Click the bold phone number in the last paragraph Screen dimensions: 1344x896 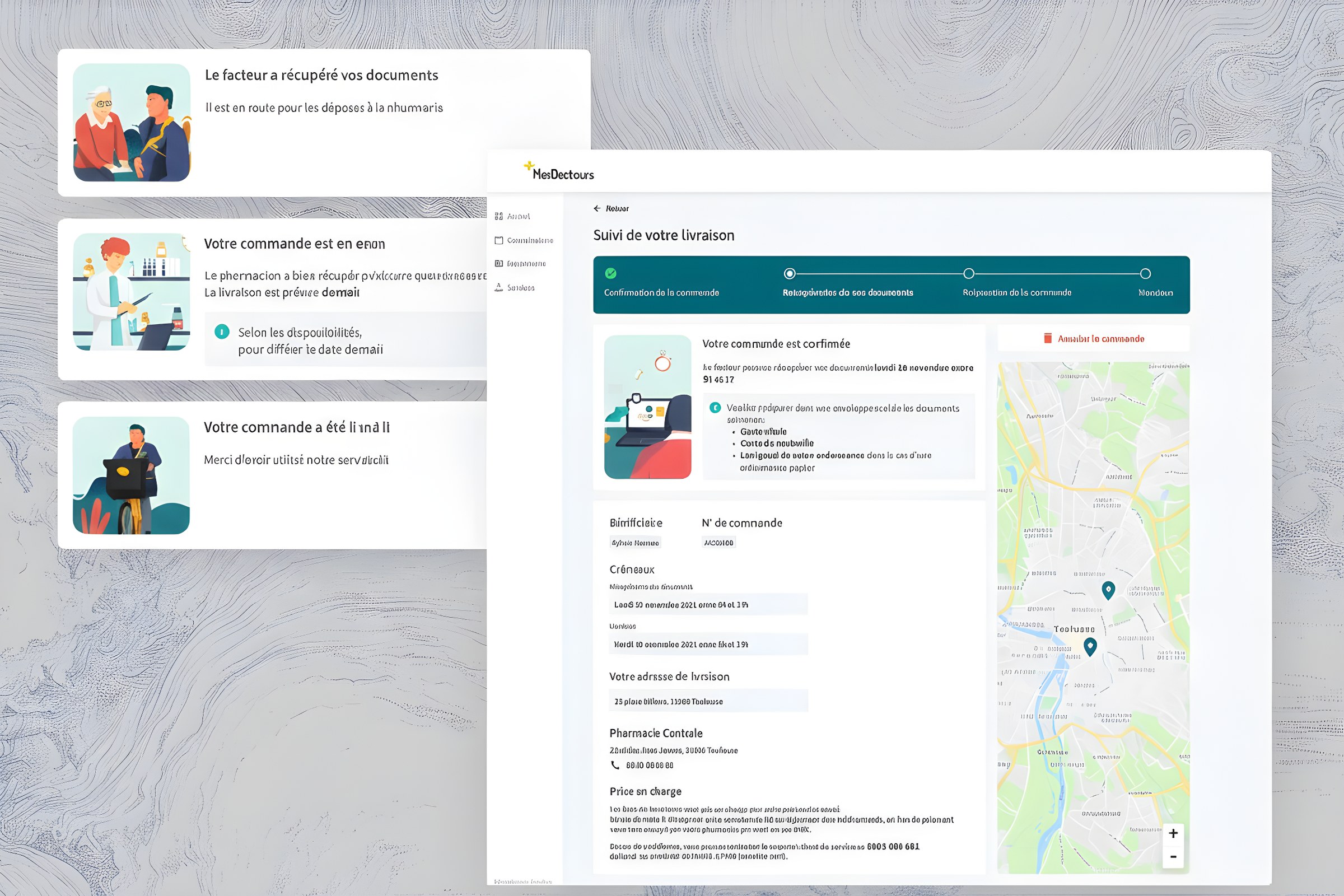click(x=893, y=846)
